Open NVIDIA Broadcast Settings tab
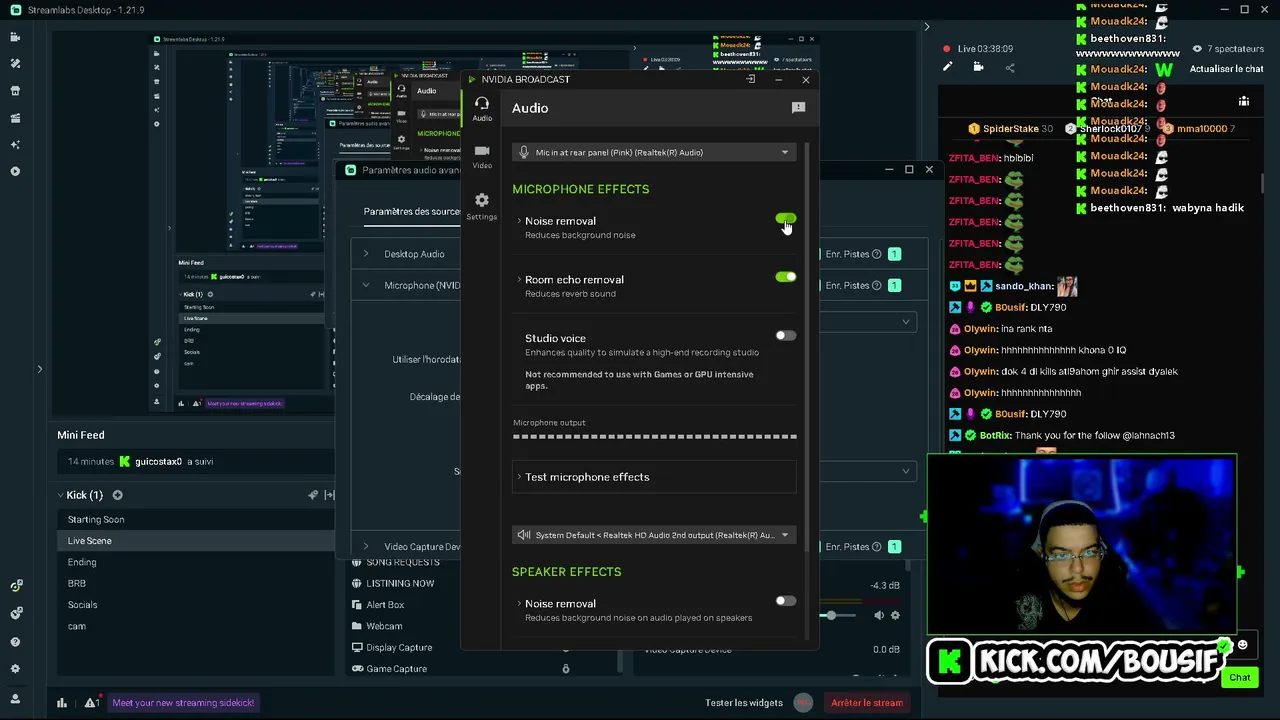 [482, 206]
